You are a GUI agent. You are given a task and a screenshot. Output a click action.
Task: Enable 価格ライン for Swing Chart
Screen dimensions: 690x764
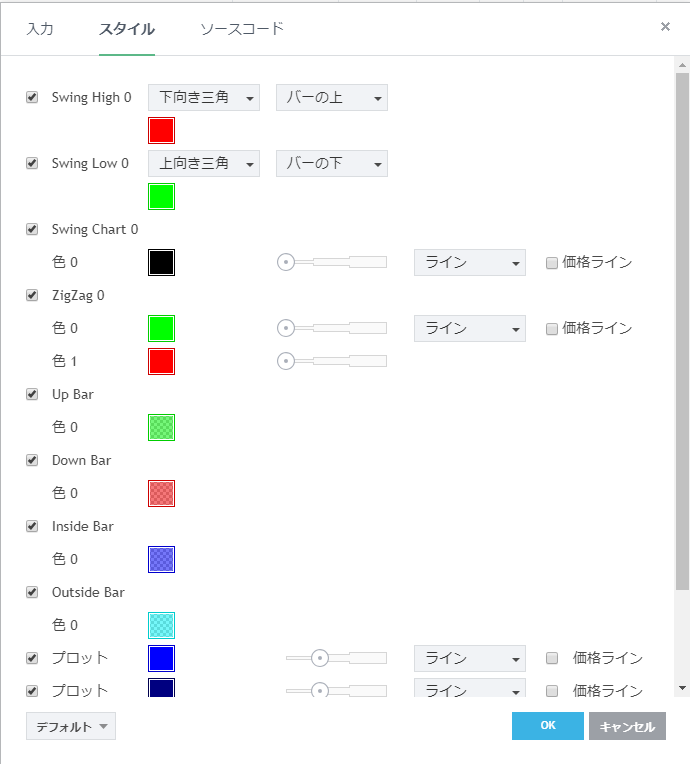point(552,263)
